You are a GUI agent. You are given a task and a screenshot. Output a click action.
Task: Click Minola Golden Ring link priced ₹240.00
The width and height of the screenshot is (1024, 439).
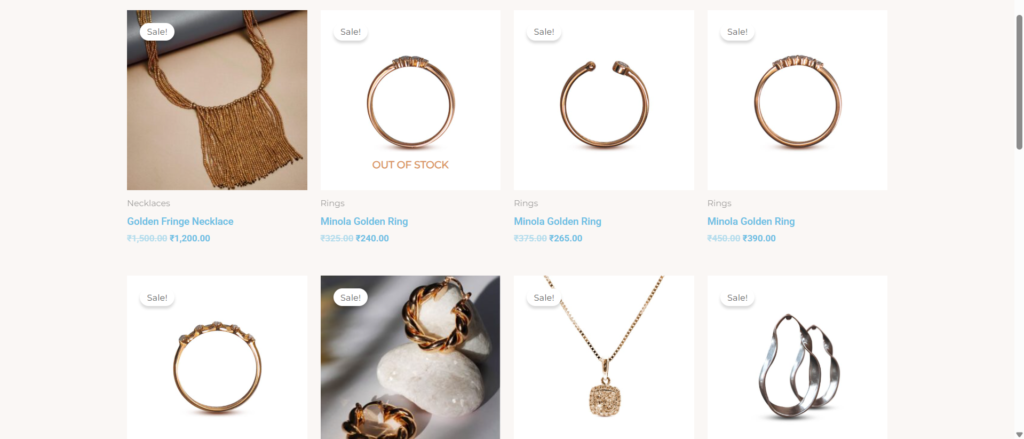coord(364,221)
